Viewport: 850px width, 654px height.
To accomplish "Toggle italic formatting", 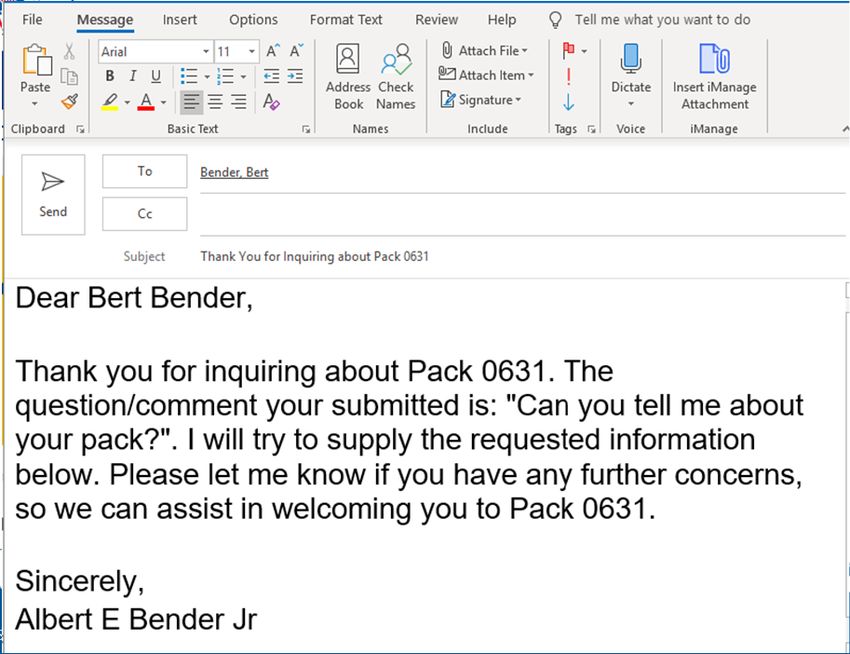I will click(x=133, y=76).
